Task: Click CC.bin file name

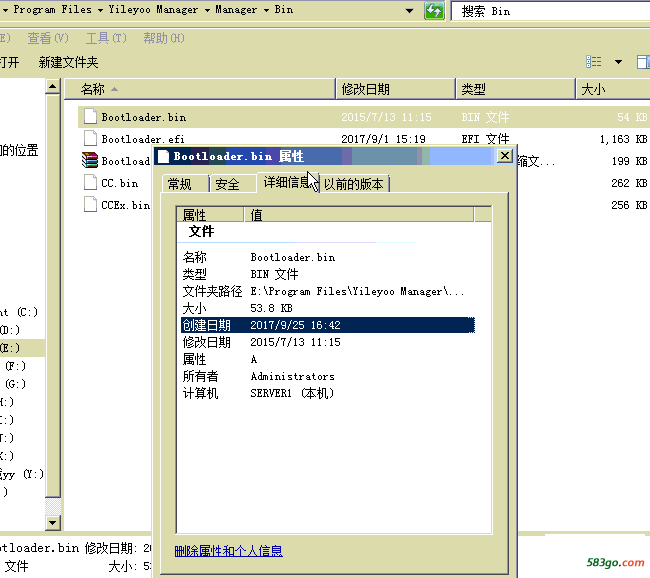Action: (x=120, y=183)
